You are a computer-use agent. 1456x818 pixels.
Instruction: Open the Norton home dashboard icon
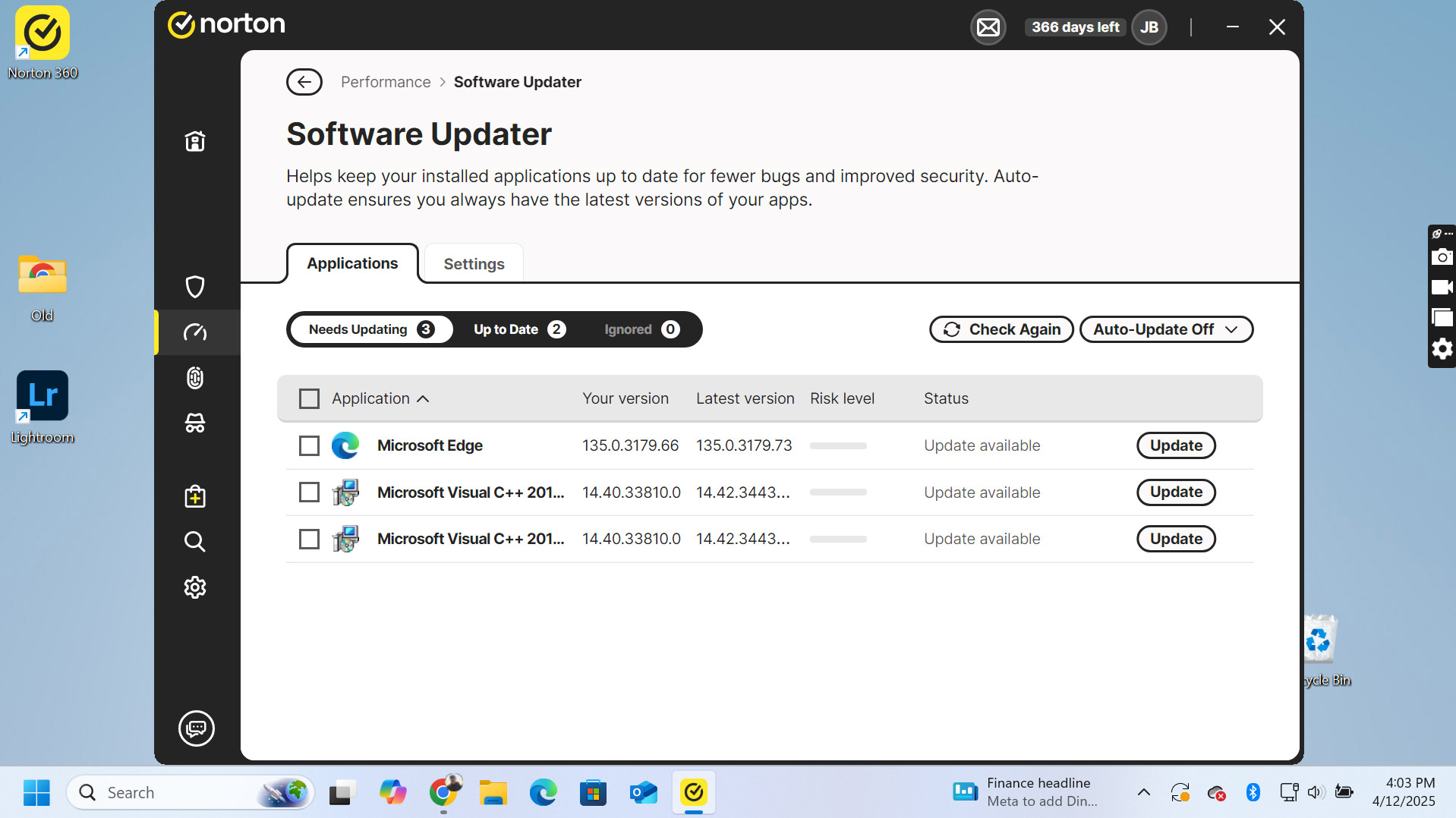[195, 141]
